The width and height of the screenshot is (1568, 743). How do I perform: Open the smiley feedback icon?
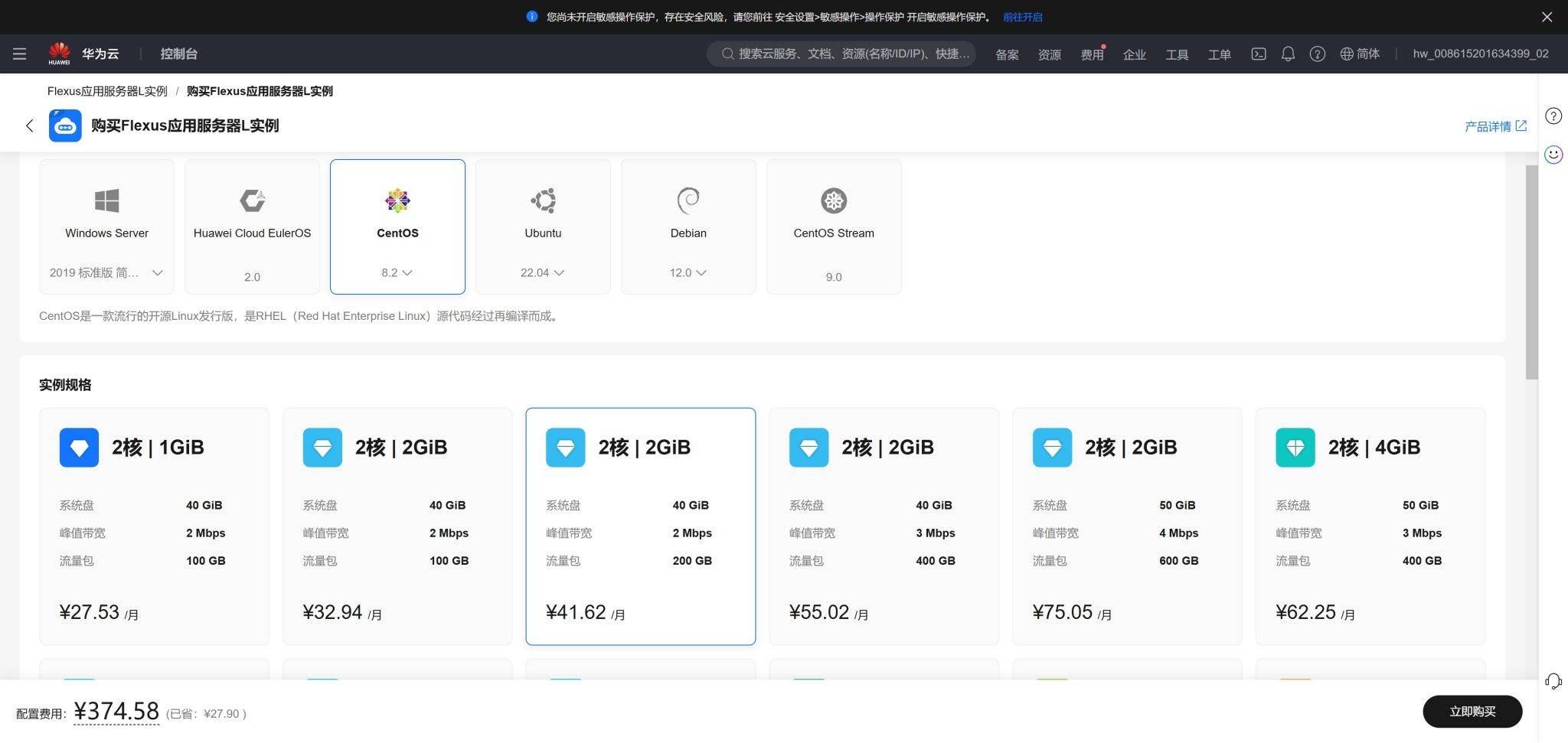pos(1553,155)
